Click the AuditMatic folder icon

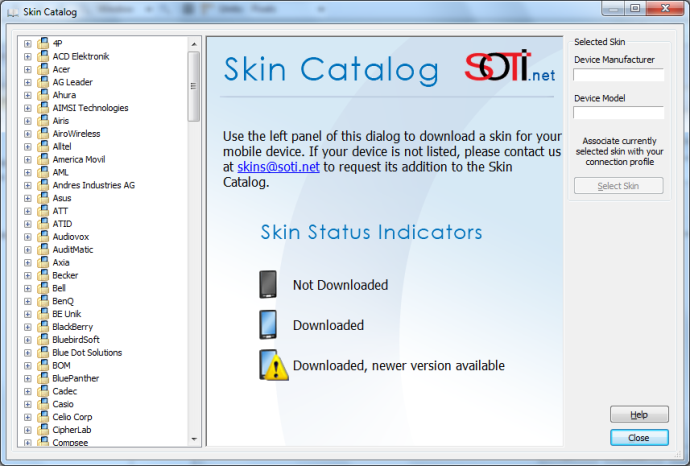pyautogui.click(x=43, y=249)
